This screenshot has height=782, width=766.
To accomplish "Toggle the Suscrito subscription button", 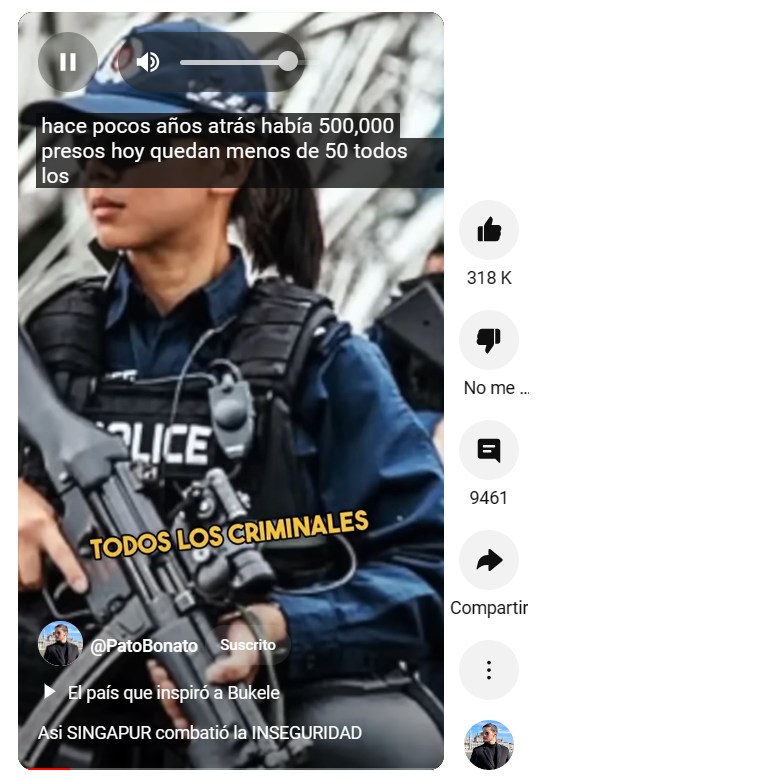I will pyautogui.click(x=248, y=645).
